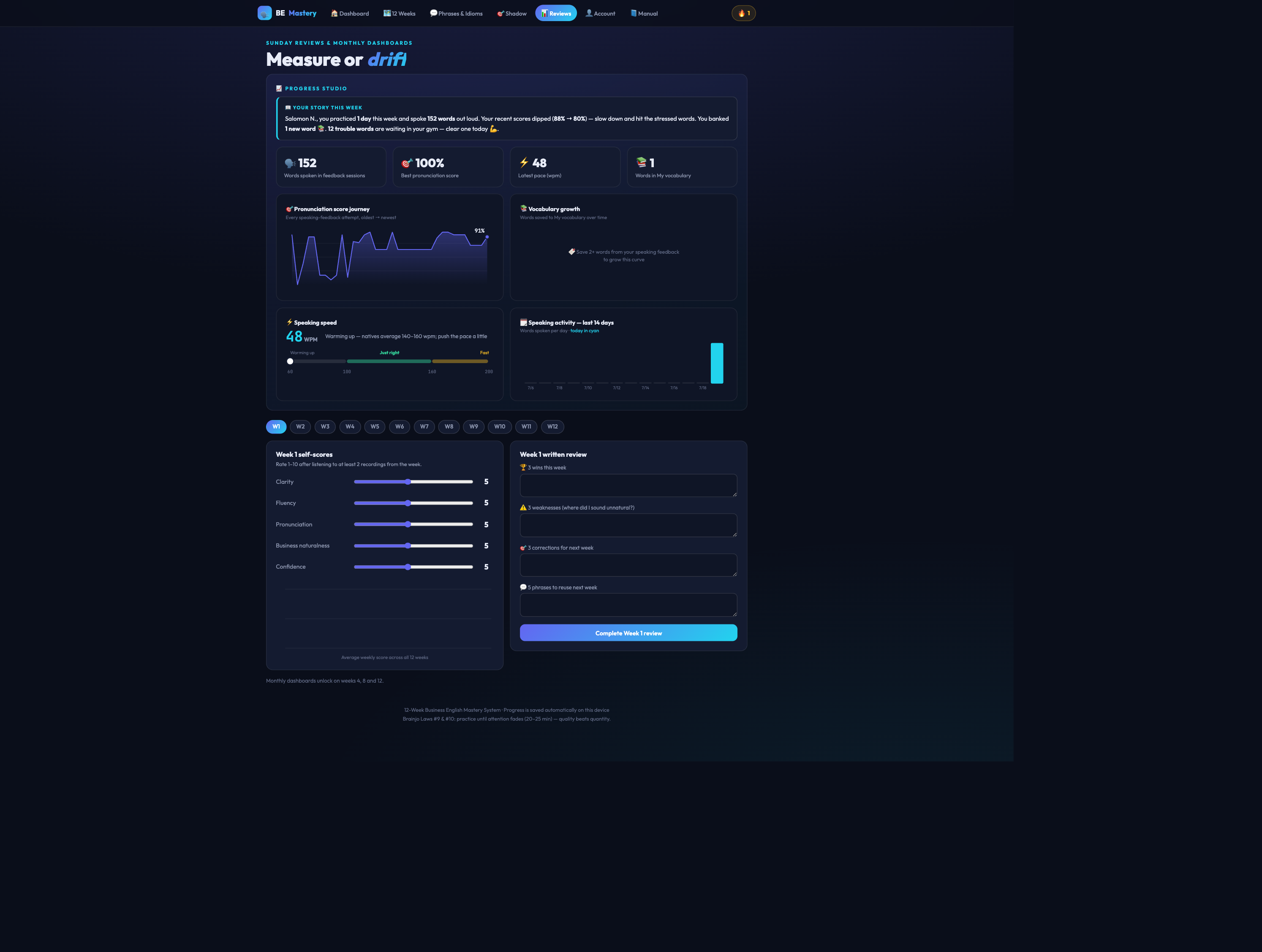Click the Speaking activity calendar icon
Screen dimensions: 1262x952
click(523, 322)
